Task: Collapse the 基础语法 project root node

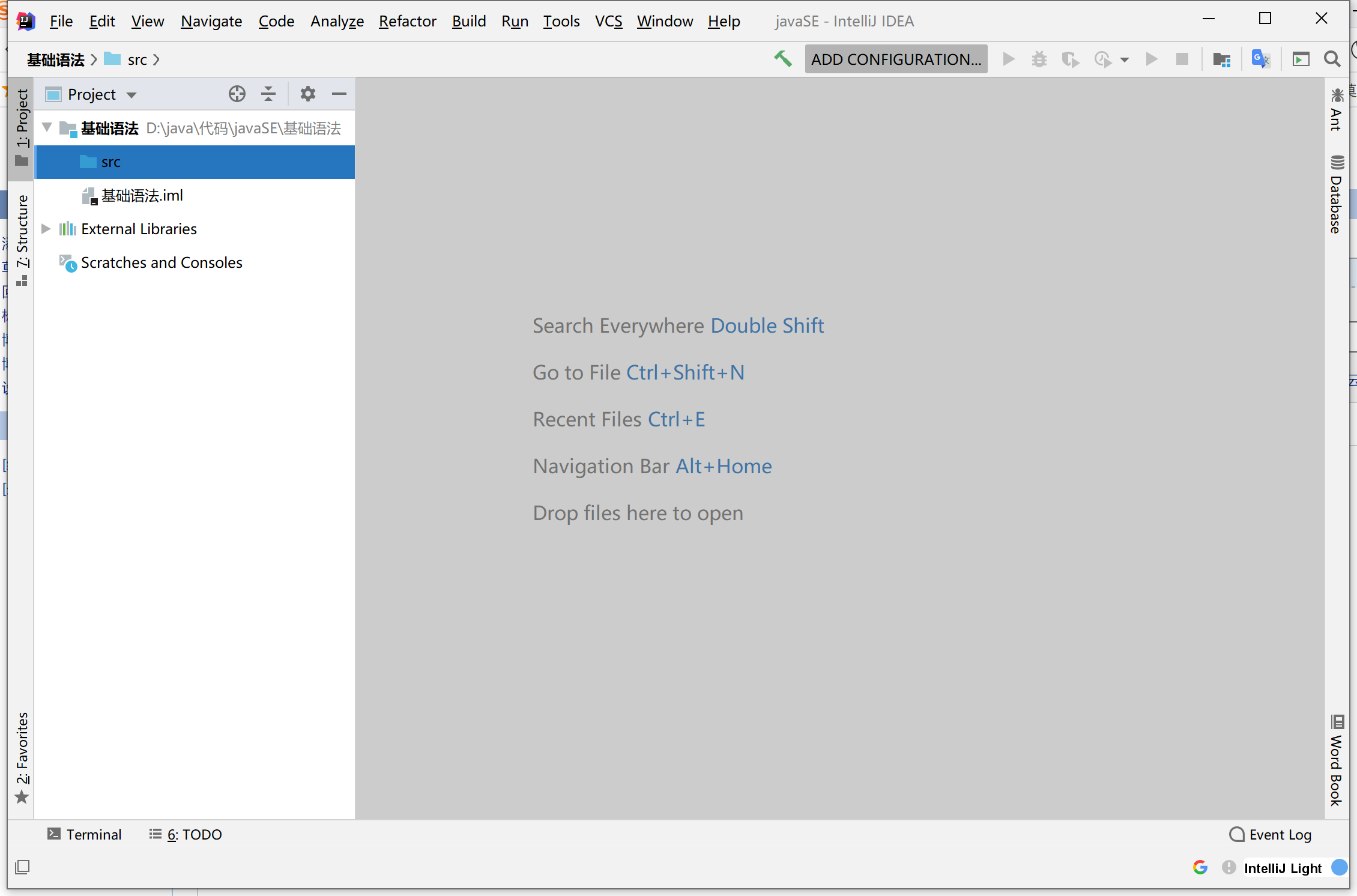Action: [x=47, y=128]
